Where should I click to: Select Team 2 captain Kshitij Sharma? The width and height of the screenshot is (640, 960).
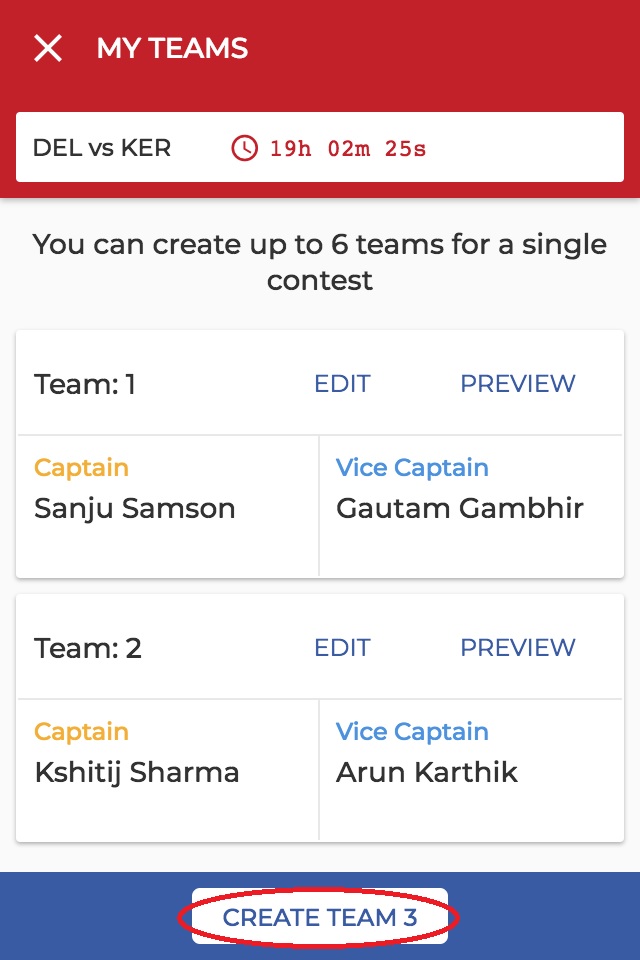pyautogui.click(x=137, y=772)
